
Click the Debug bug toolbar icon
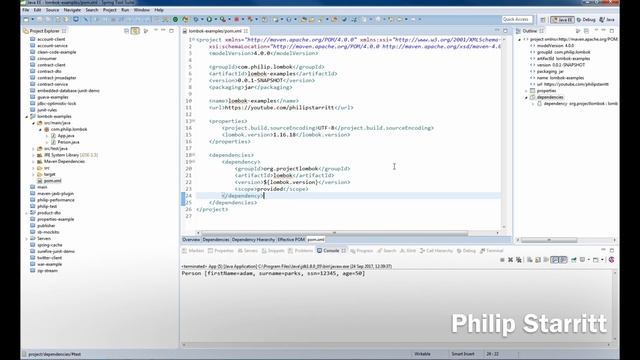coord(196,19)
